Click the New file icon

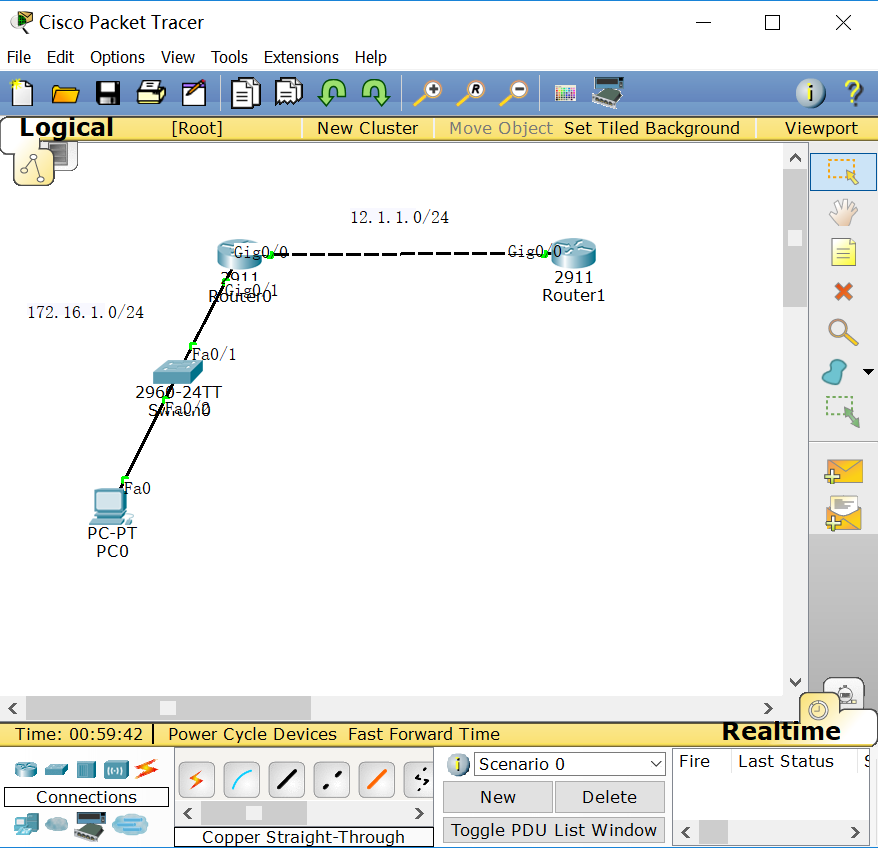[21, 92]
